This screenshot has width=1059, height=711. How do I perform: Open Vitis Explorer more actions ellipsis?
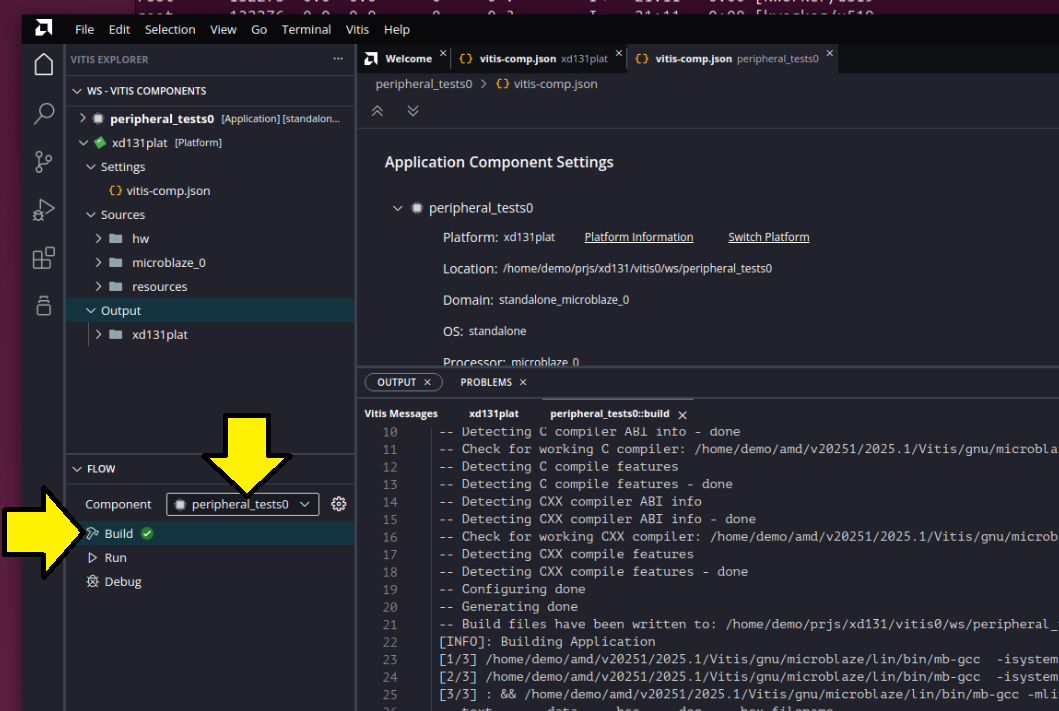338,59
